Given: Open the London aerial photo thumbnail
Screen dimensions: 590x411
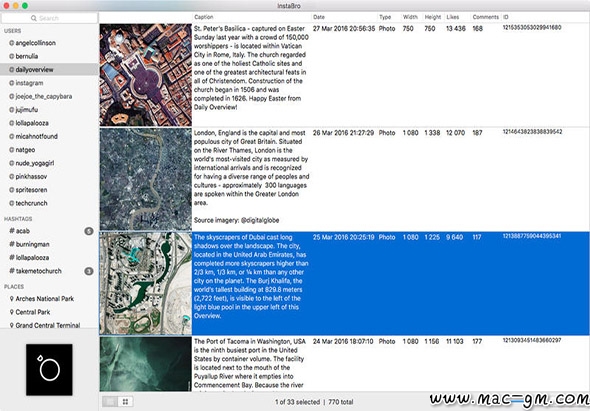Looking at the screenshot, I should (x=146, y=179).
